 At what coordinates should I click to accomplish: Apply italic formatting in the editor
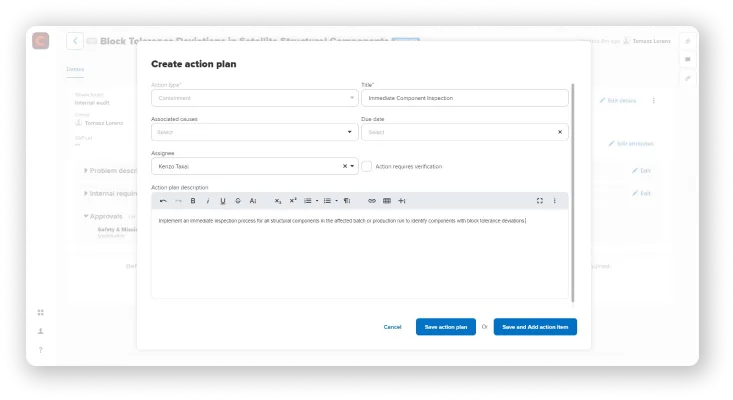pos(208,201)
